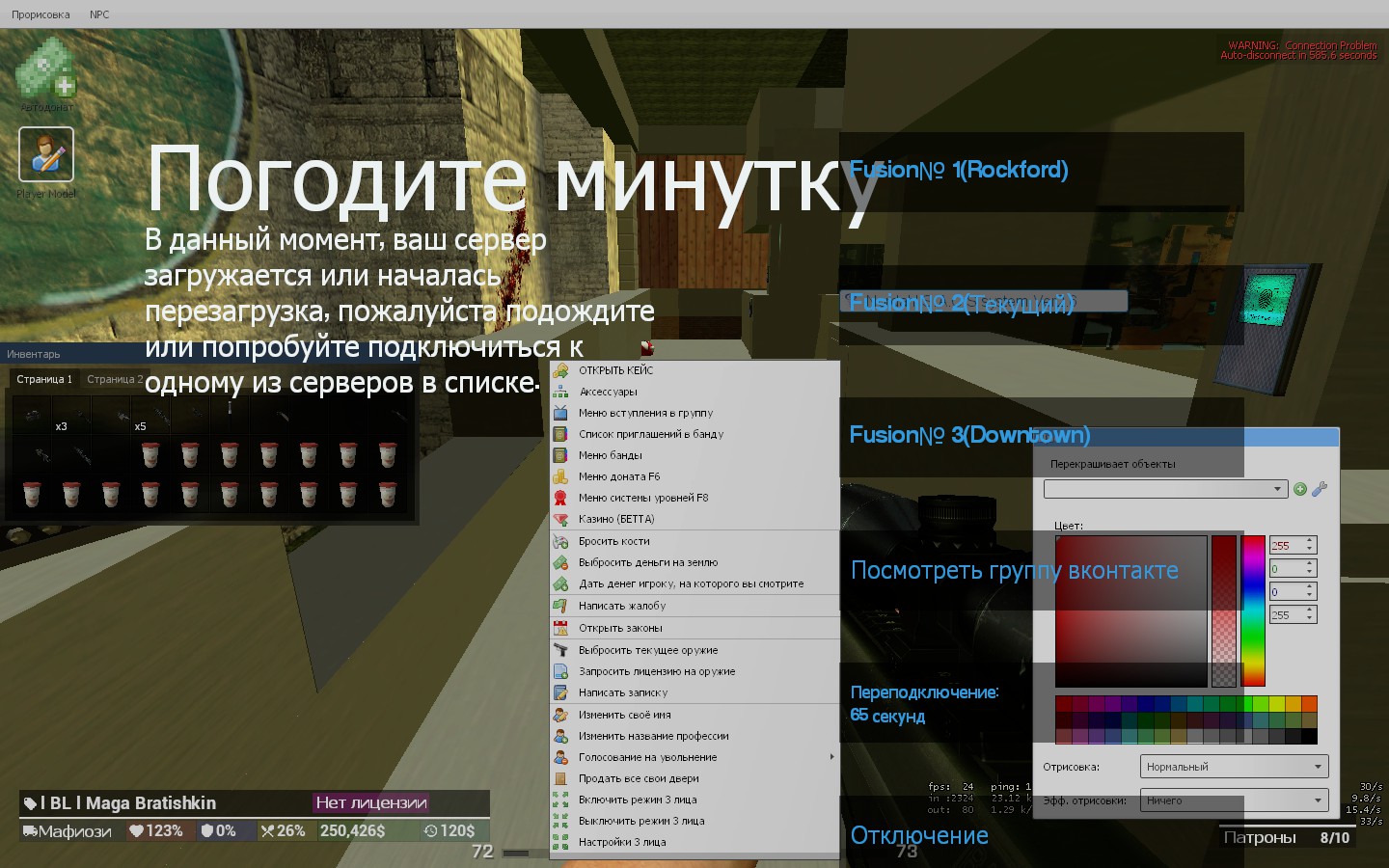Click the expand-arrows icon for Включить режим 3 лица
This screenshot has width=1389, height=868.
coord(560,800)
